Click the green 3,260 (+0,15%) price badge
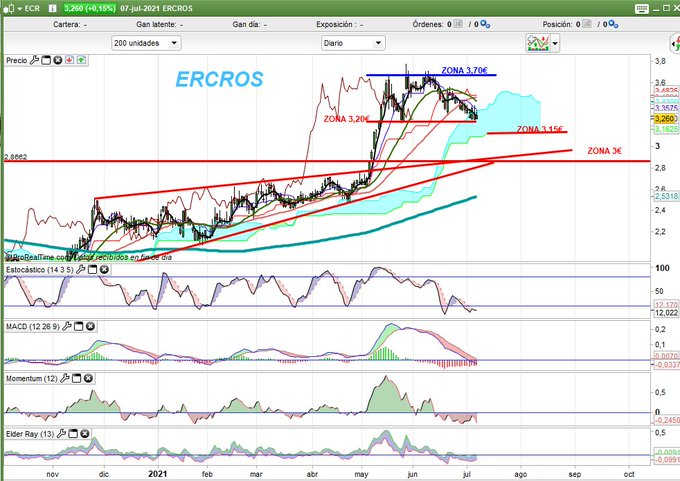680x481 pixels. click(89, 8)
